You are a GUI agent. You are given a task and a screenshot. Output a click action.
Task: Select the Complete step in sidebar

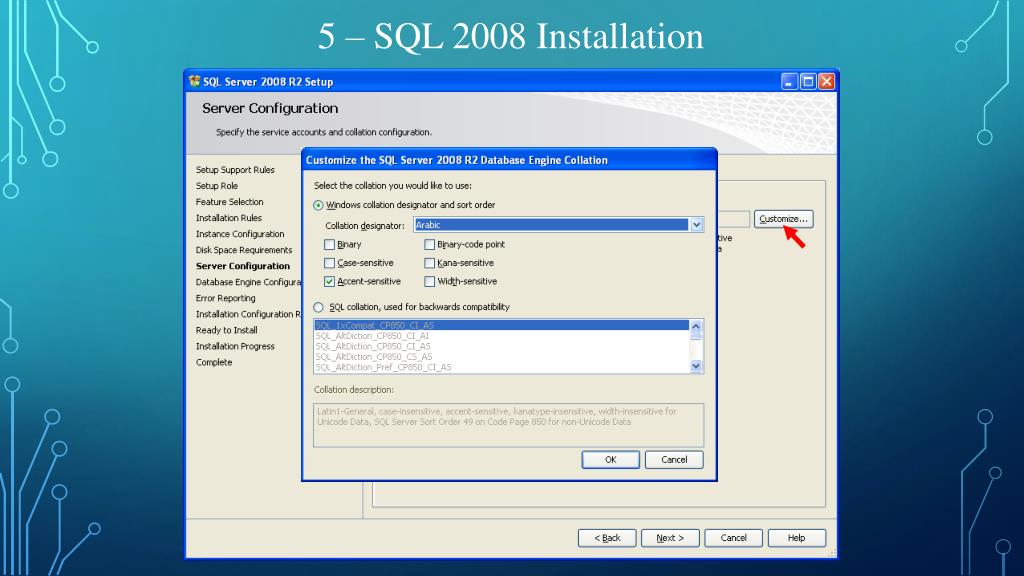[x=214, y=362]
